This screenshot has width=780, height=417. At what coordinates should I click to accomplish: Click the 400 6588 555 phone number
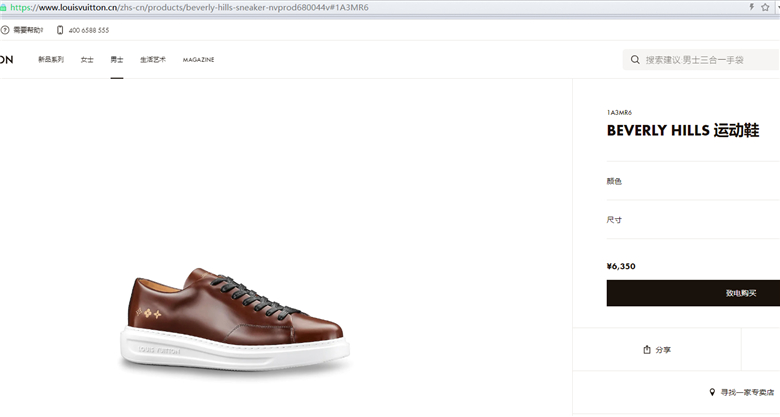point(89,30)
